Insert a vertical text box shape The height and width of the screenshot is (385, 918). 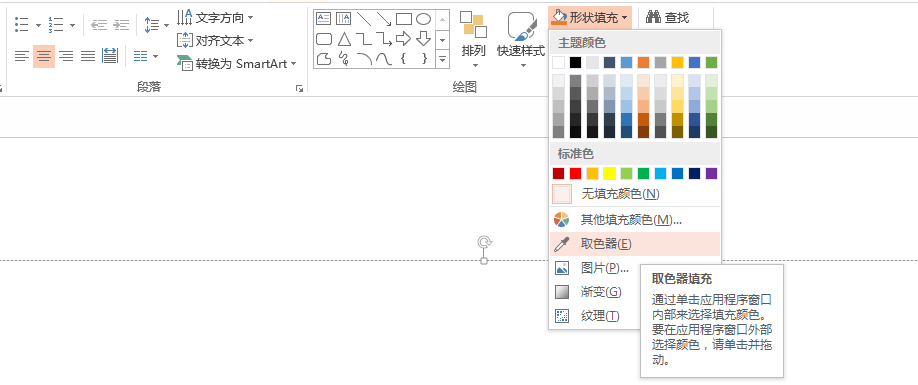344,18
